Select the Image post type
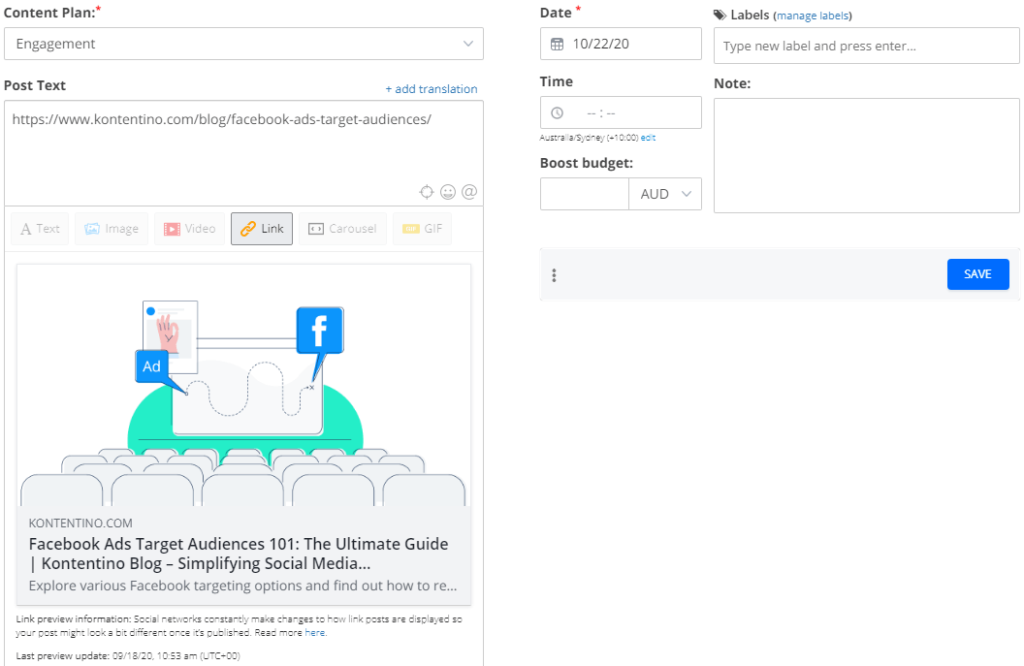The image size is (1024, 666). (112, 229)
